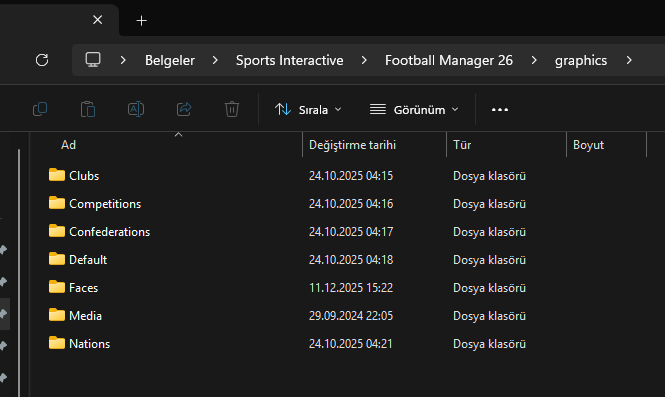Image resolution: width=665 pixels, height=397 pixels.
Task: Click date 29.09.2024 22:05 of Media
Action: click(351, 316)
